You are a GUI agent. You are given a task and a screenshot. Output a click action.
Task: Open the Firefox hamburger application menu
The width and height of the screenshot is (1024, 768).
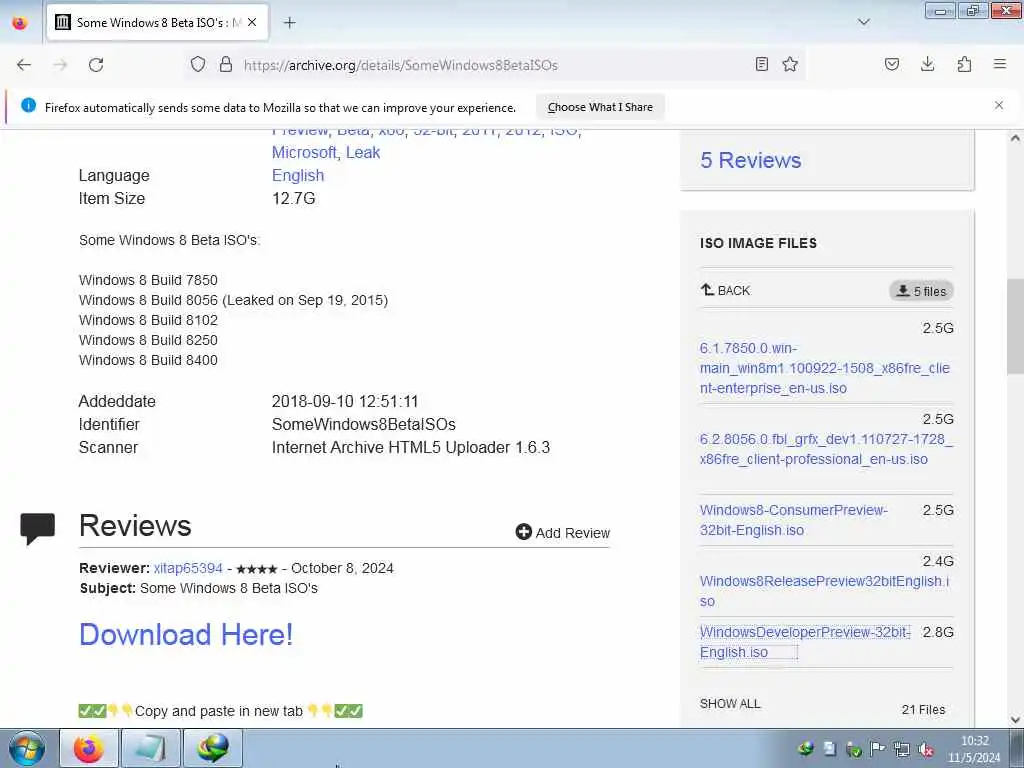[1000, 64]
